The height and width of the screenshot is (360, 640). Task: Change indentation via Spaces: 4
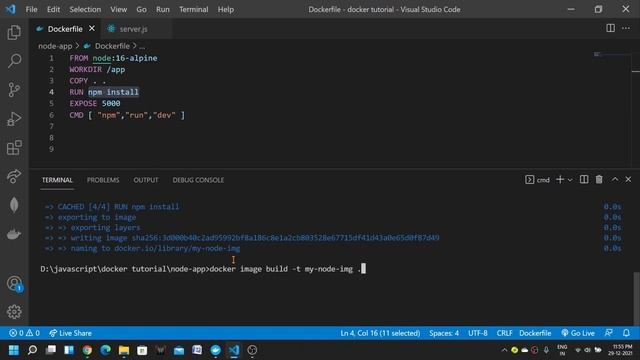444,333
